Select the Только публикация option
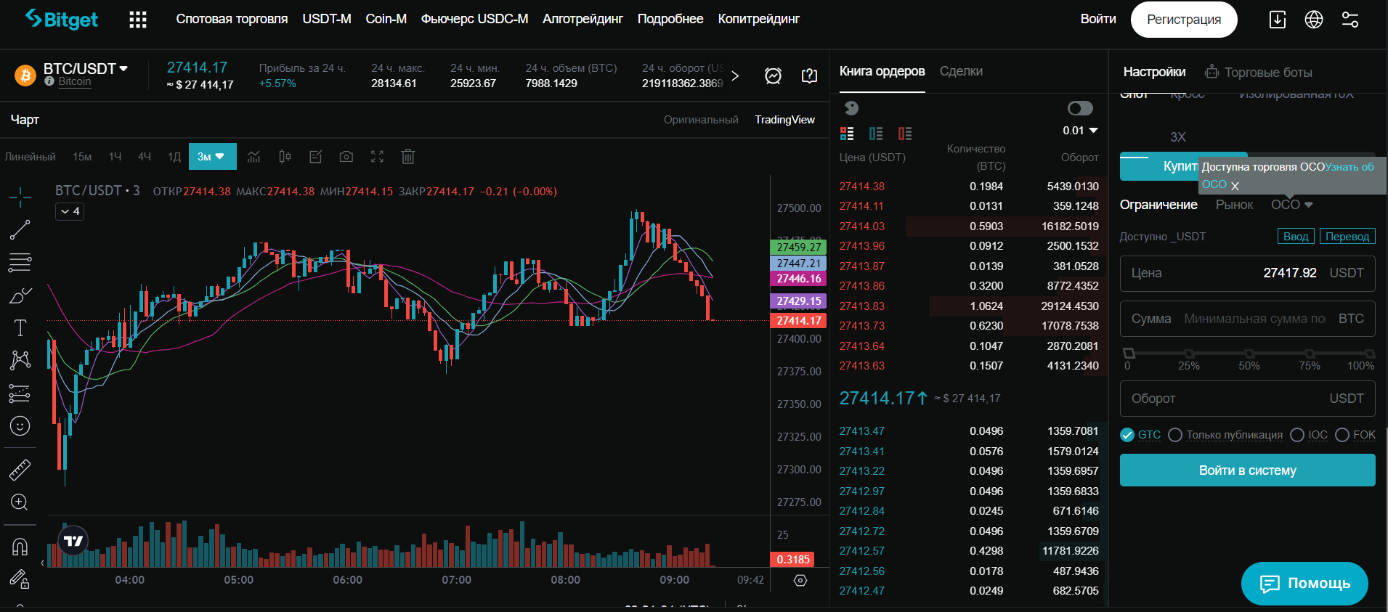This screenshot has height=612, width=1388. (1225, 435)
